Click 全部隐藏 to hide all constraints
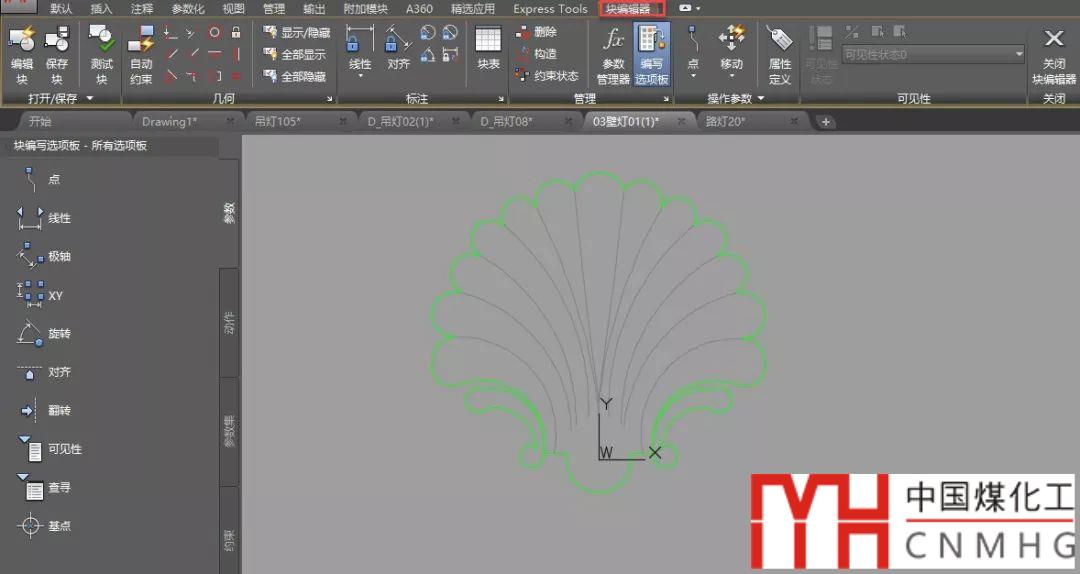The image size is (1080, 574). (296, 76)
